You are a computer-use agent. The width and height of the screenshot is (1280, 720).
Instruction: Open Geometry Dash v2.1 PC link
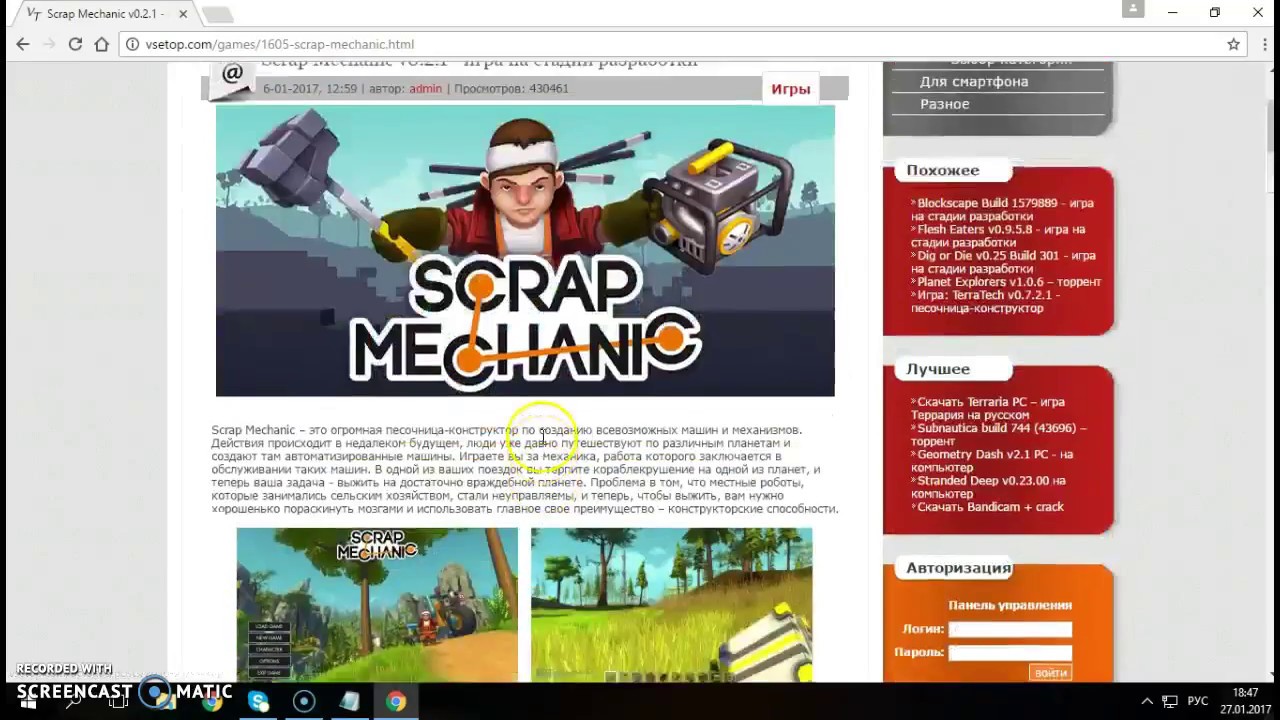pos(992,460)
